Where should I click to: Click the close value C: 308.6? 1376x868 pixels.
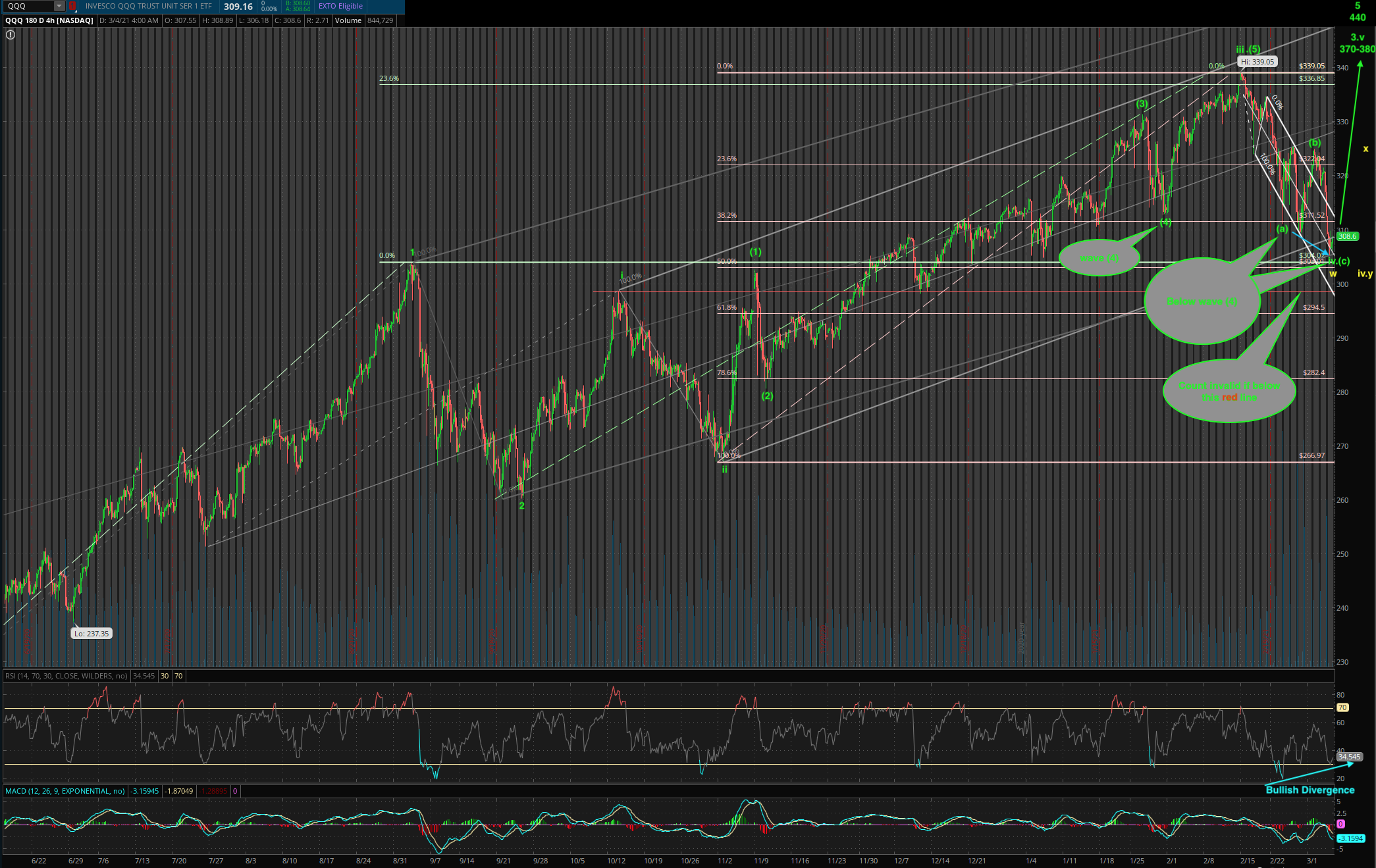[288, 20]
